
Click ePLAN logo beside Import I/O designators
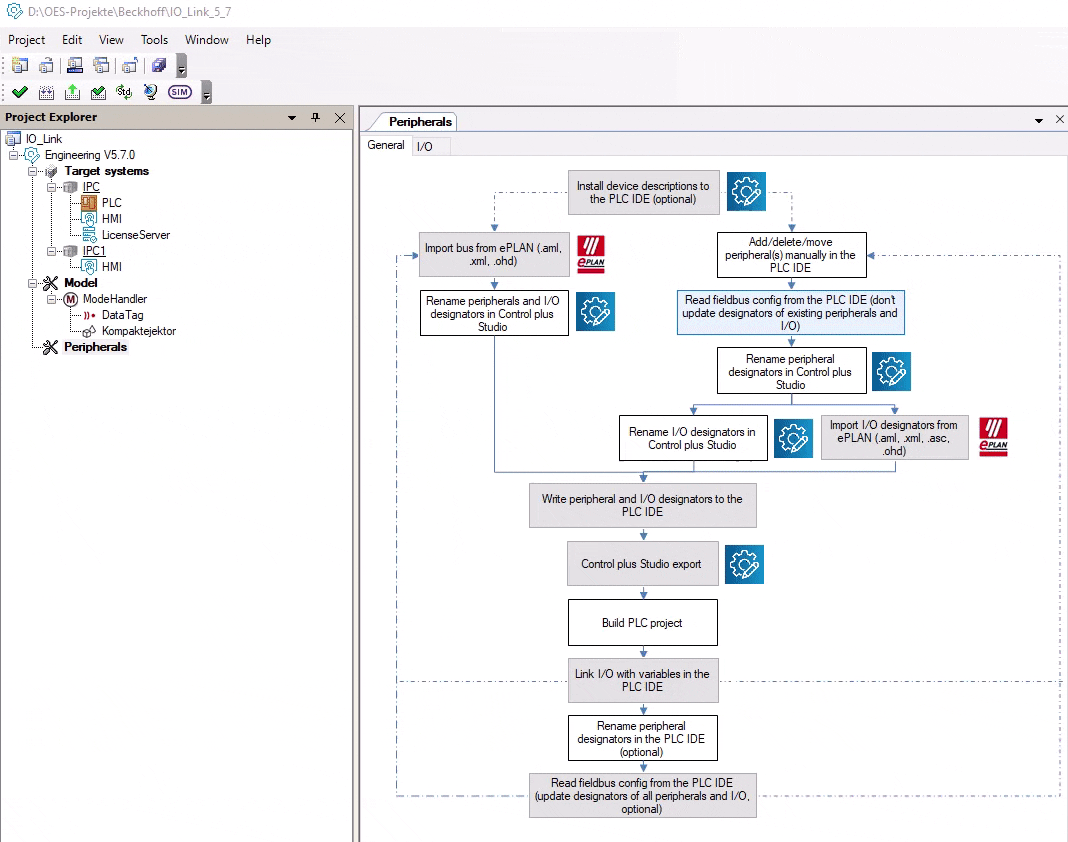[x=993, y=437]
